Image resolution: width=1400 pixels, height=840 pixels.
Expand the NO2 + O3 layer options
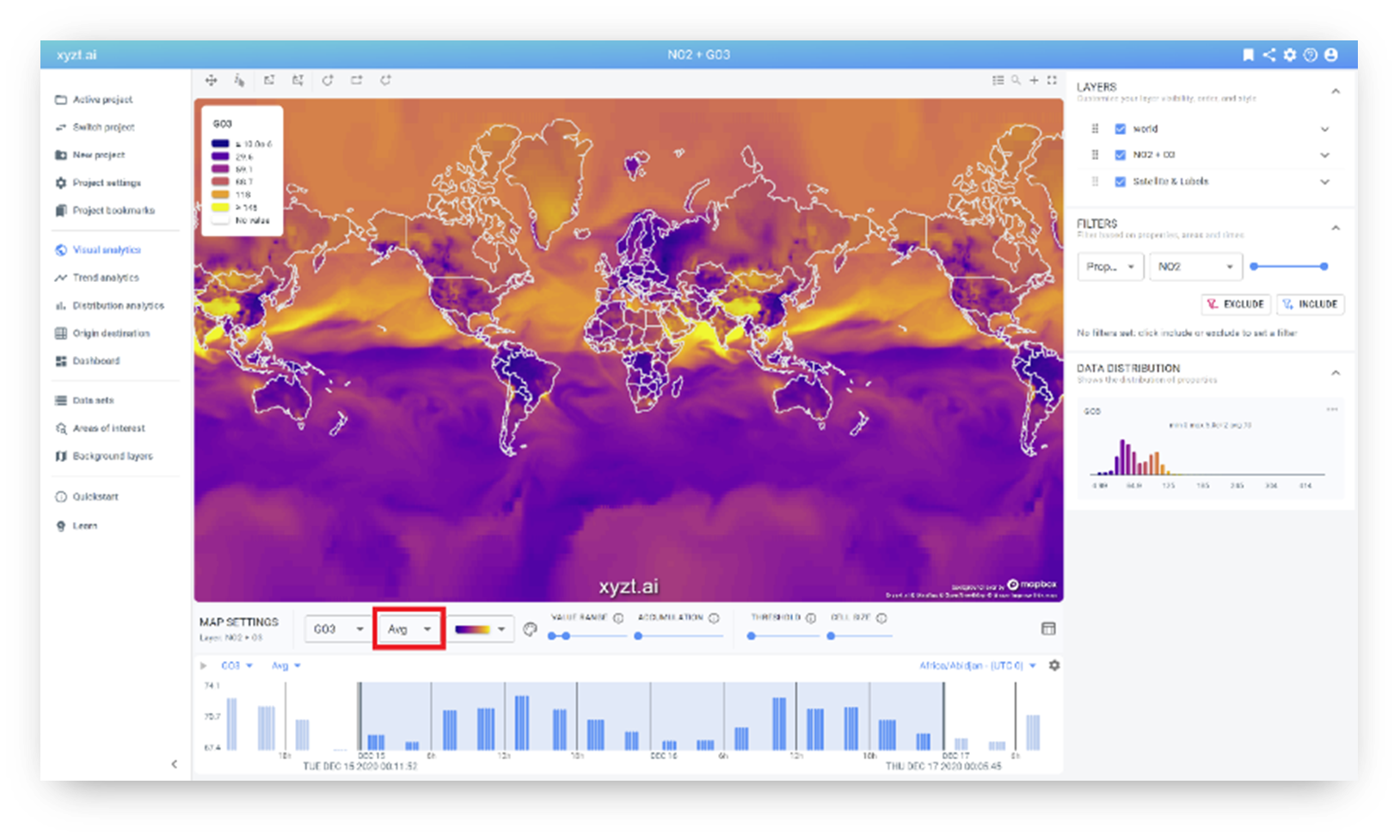1324,155
